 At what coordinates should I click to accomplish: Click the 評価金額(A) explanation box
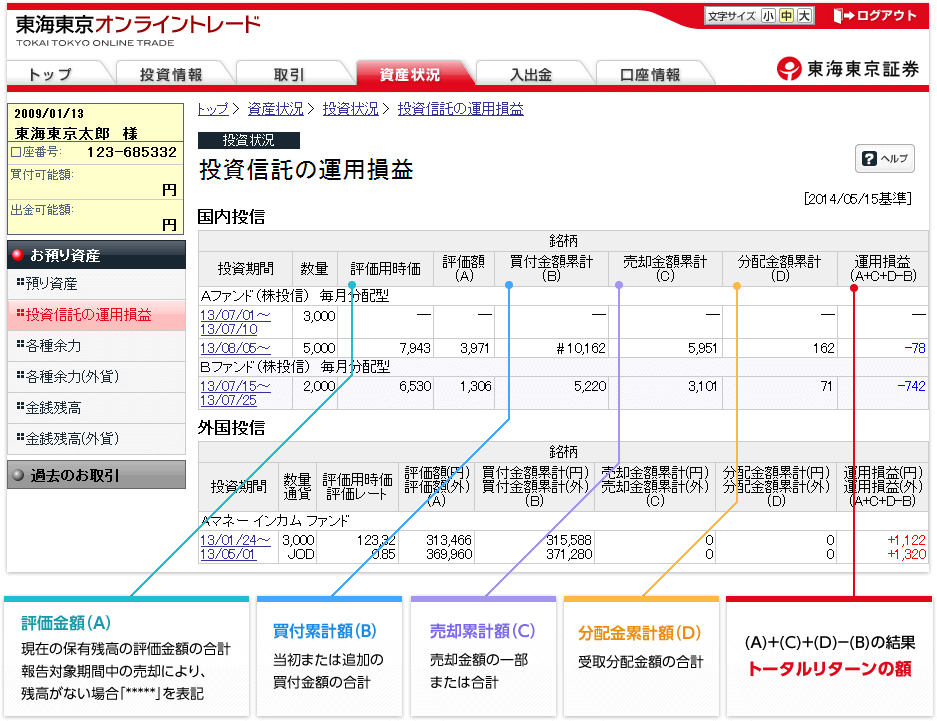click(x=127, y=656)
